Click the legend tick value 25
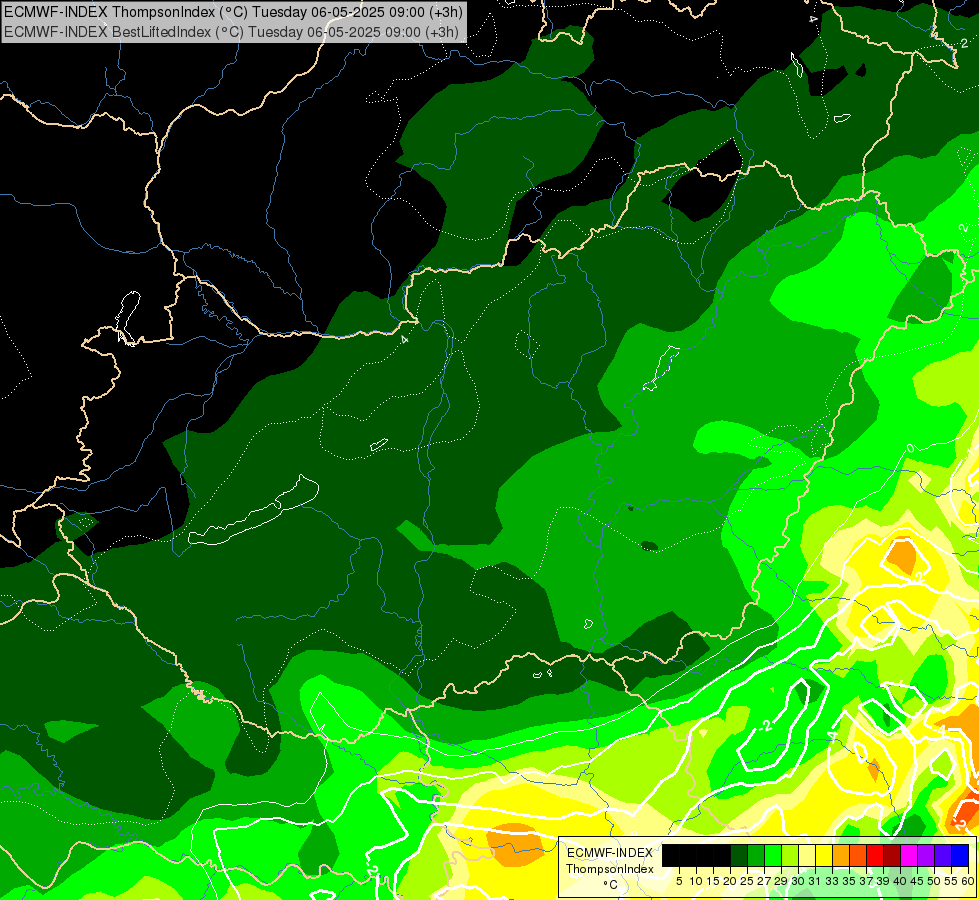This screenshot has width=979, height=900. pos(747,881)
